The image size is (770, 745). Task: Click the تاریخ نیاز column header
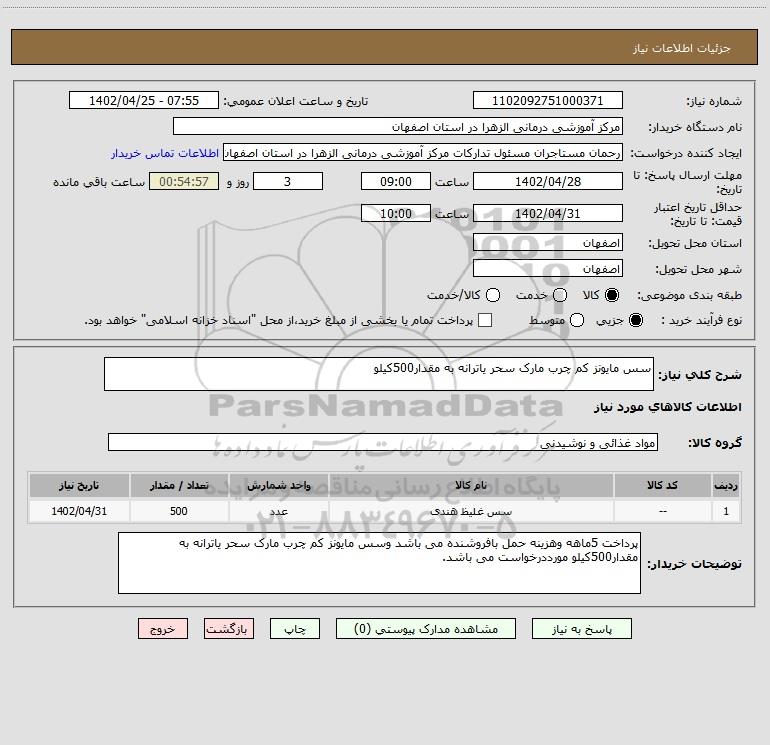79,486
